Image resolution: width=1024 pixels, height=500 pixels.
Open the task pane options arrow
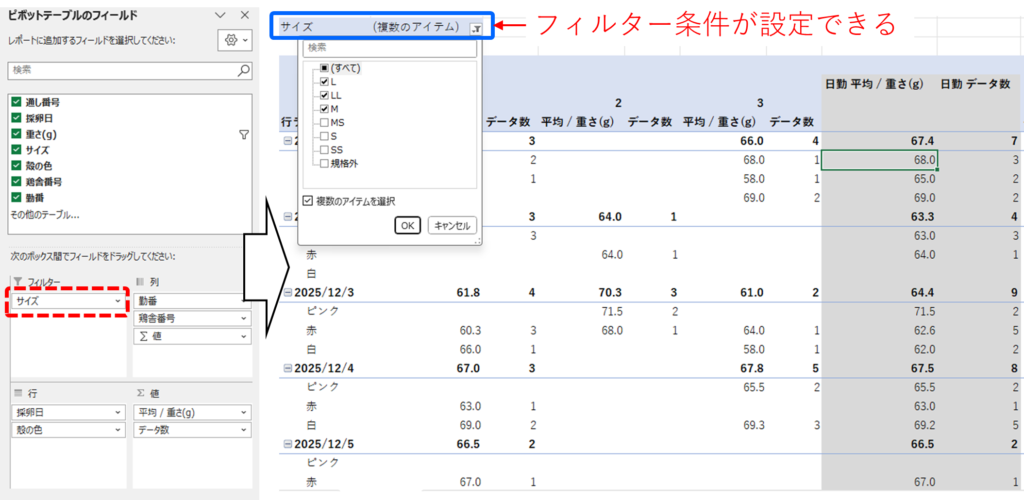tap(224, 16)
